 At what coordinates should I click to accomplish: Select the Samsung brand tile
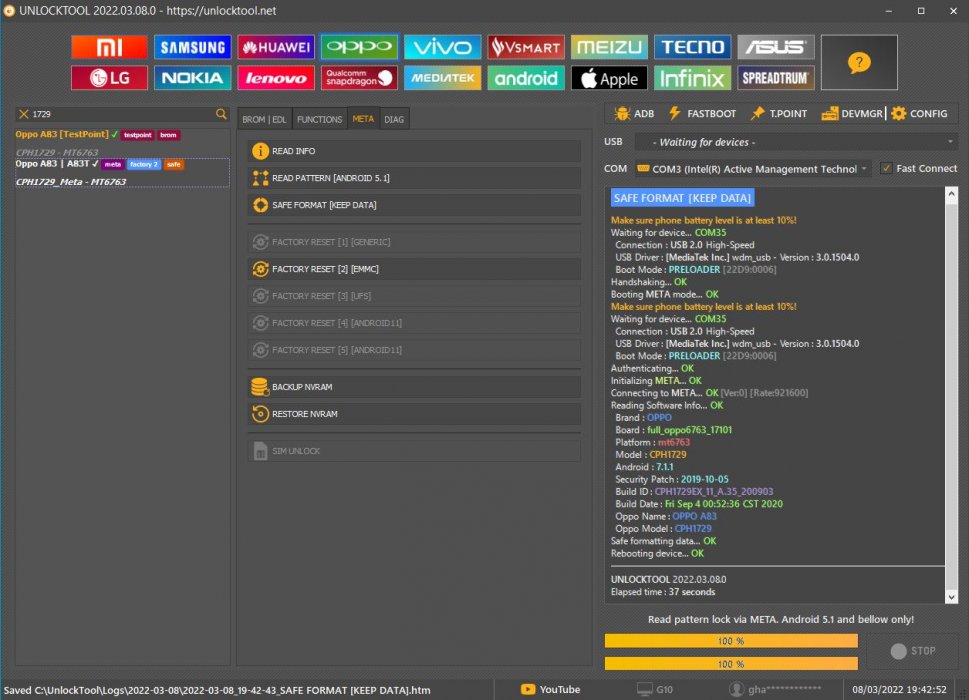pos(192,47)
